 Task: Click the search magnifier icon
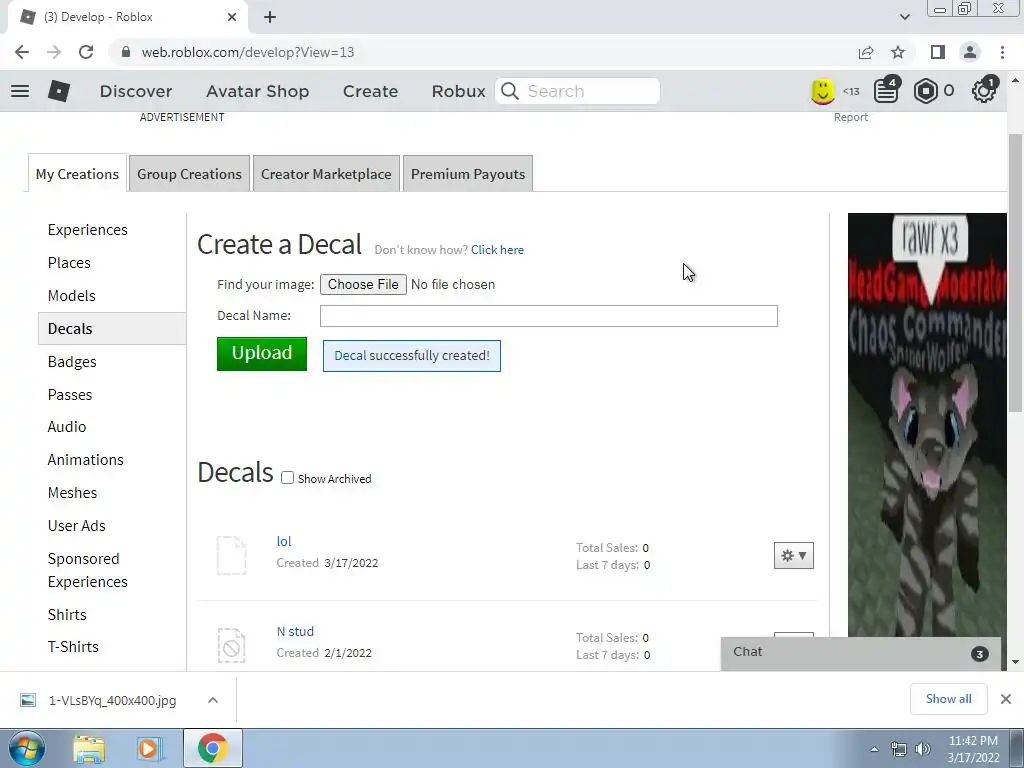(510, 91)
